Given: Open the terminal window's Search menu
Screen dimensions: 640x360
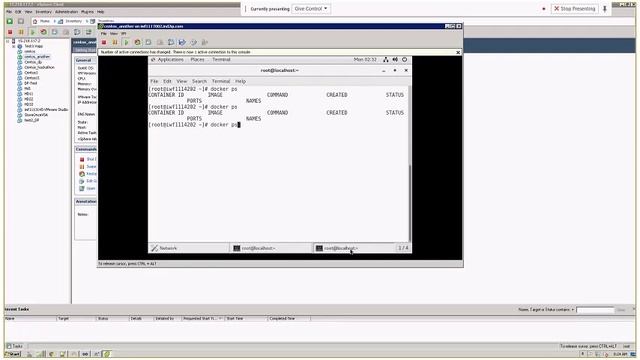Looking at the screenshot, I should 200,81.
